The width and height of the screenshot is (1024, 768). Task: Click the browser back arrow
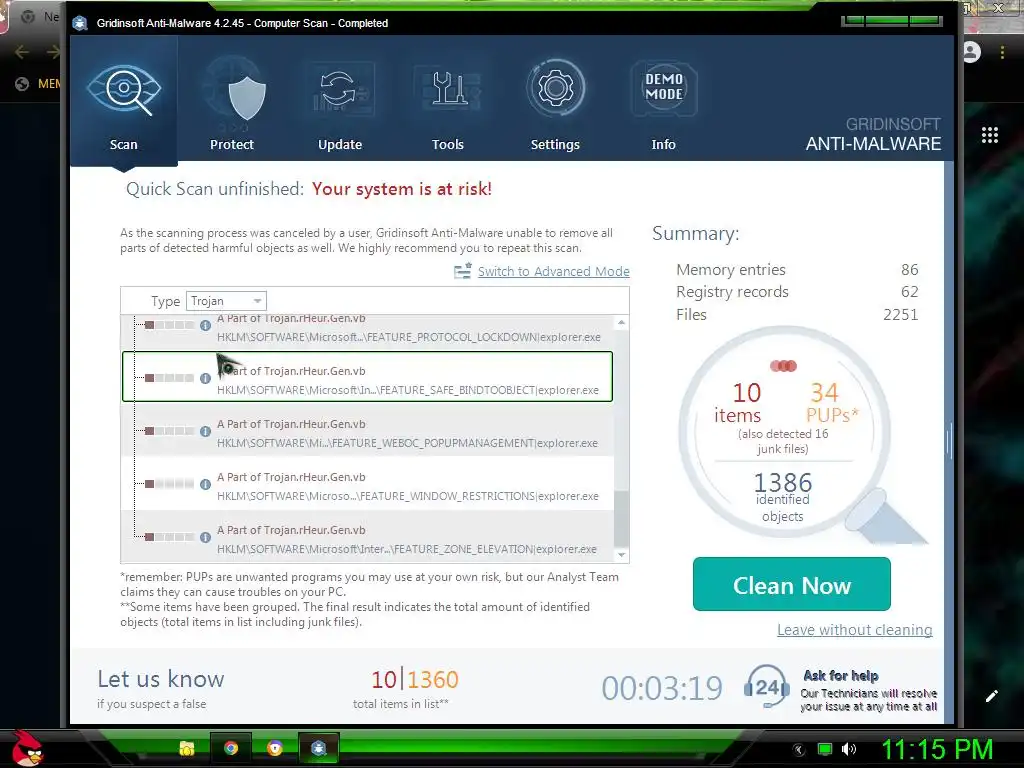click(21, 52)
